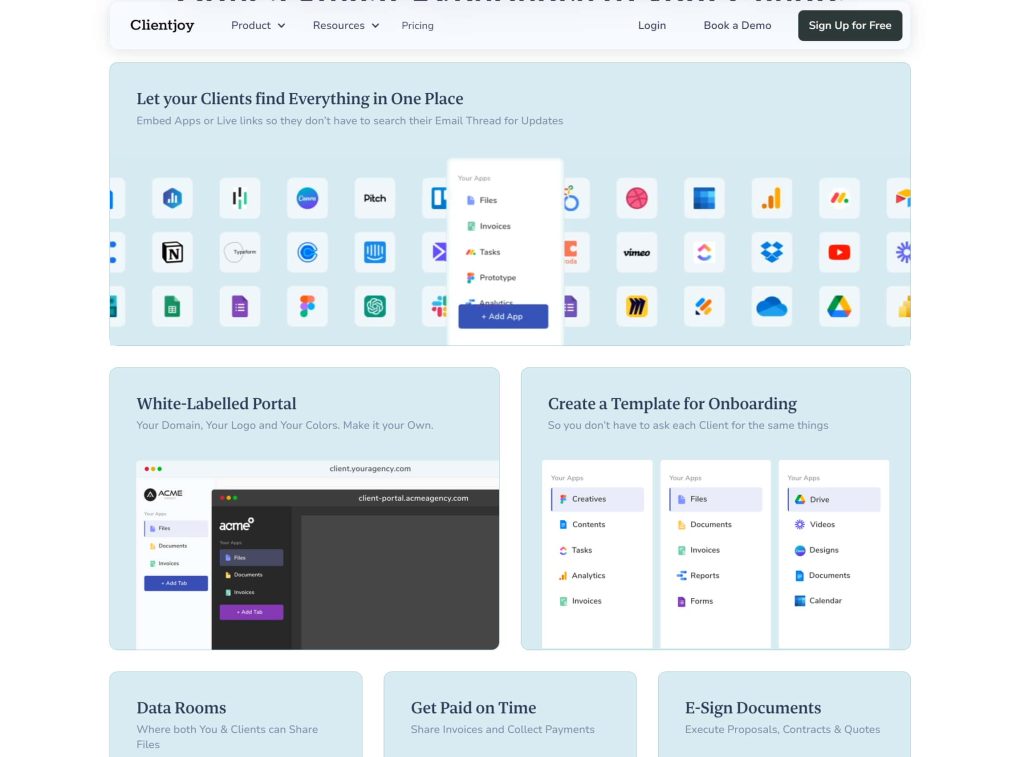This screenshot has width=1024, height=757.
Task: Select Files in the light ACME portal sidebar
Action: click(176, 528)
